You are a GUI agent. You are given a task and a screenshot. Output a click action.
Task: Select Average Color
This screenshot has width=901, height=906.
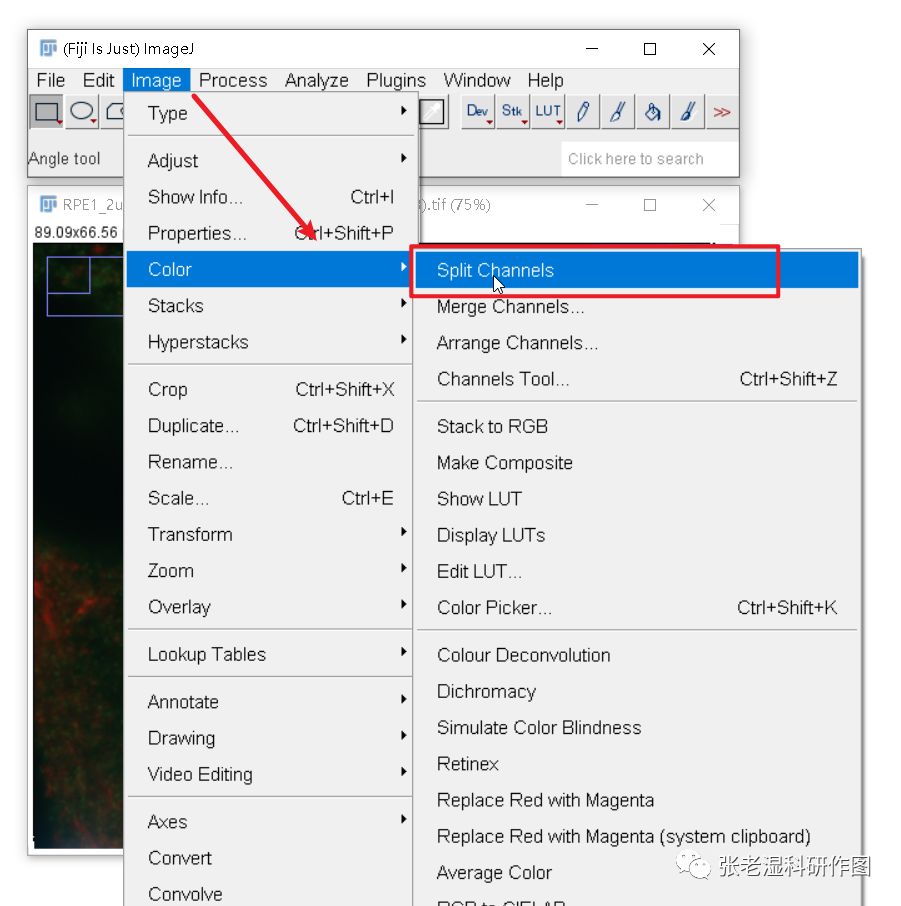(637, 872)
